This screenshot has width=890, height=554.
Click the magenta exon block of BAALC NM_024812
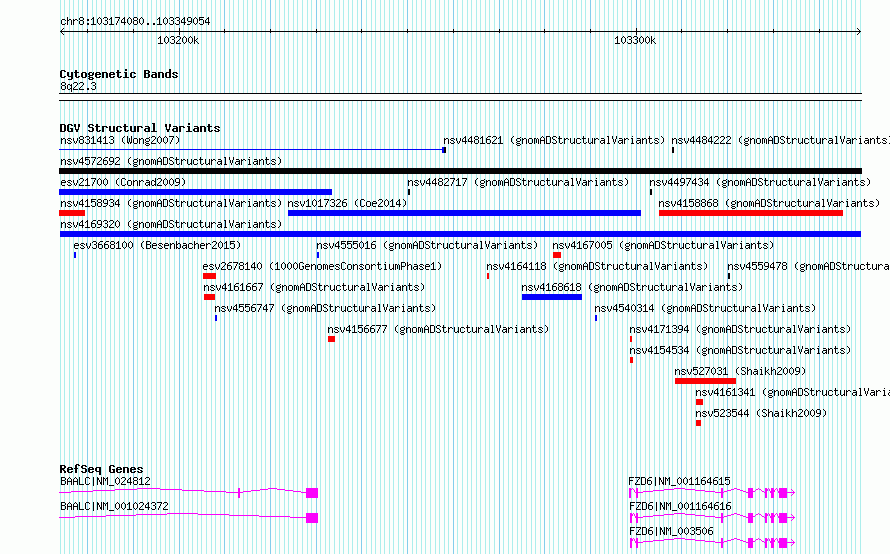(312, 493)
